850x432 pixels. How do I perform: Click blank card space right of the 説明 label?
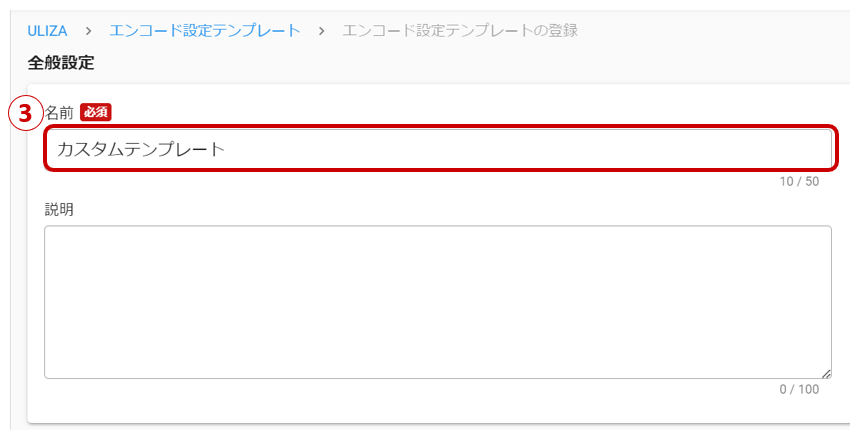(x=450, y=209)
